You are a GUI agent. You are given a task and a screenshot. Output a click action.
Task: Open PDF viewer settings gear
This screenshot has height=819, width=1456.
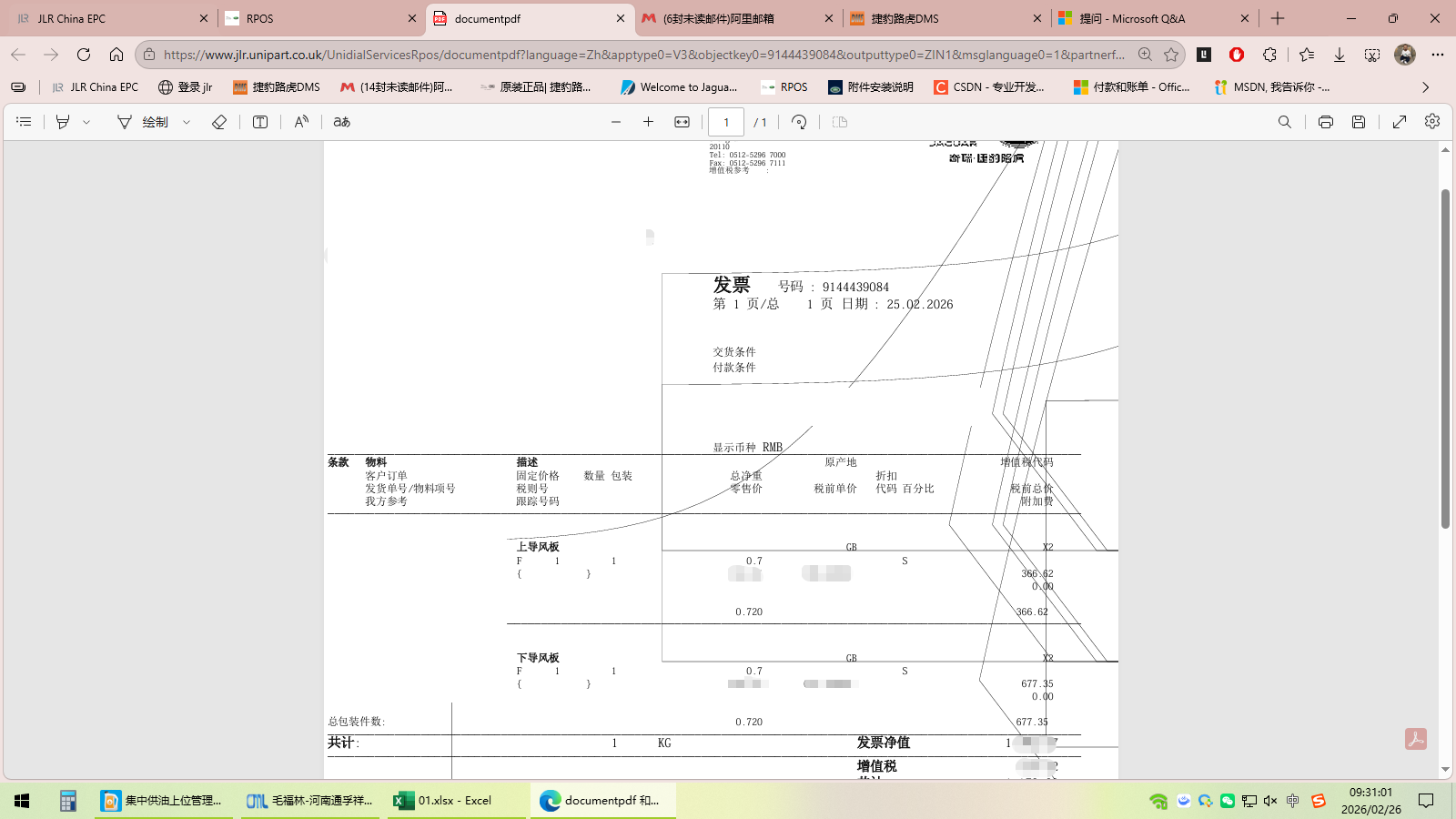point(1432,122)
